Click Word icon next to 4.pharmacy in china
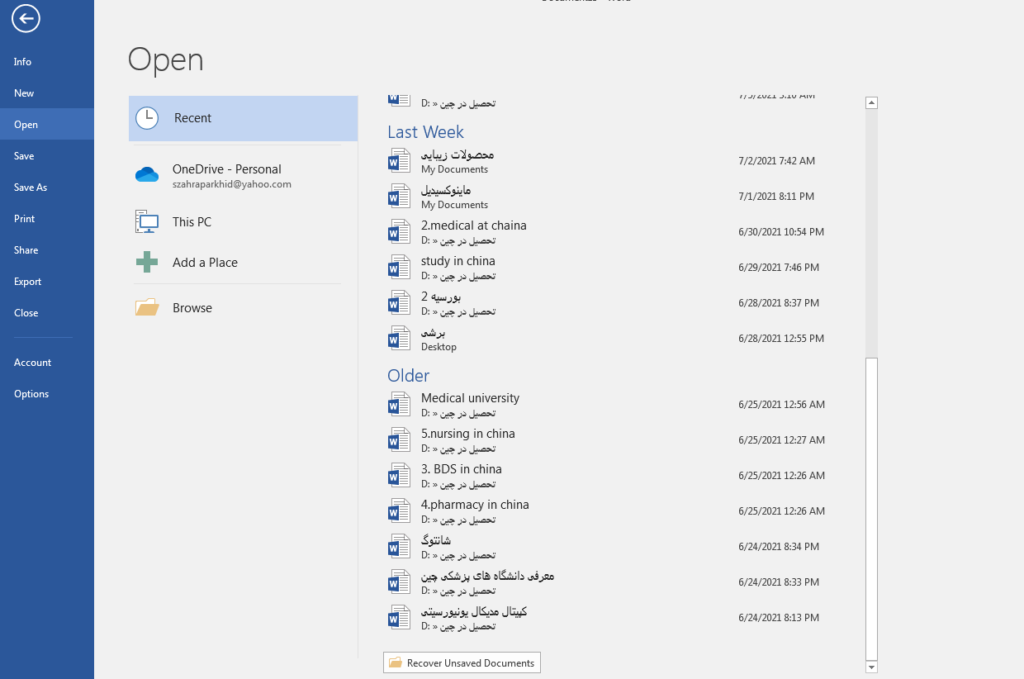1024x679 pixels. tap(399, 511)
